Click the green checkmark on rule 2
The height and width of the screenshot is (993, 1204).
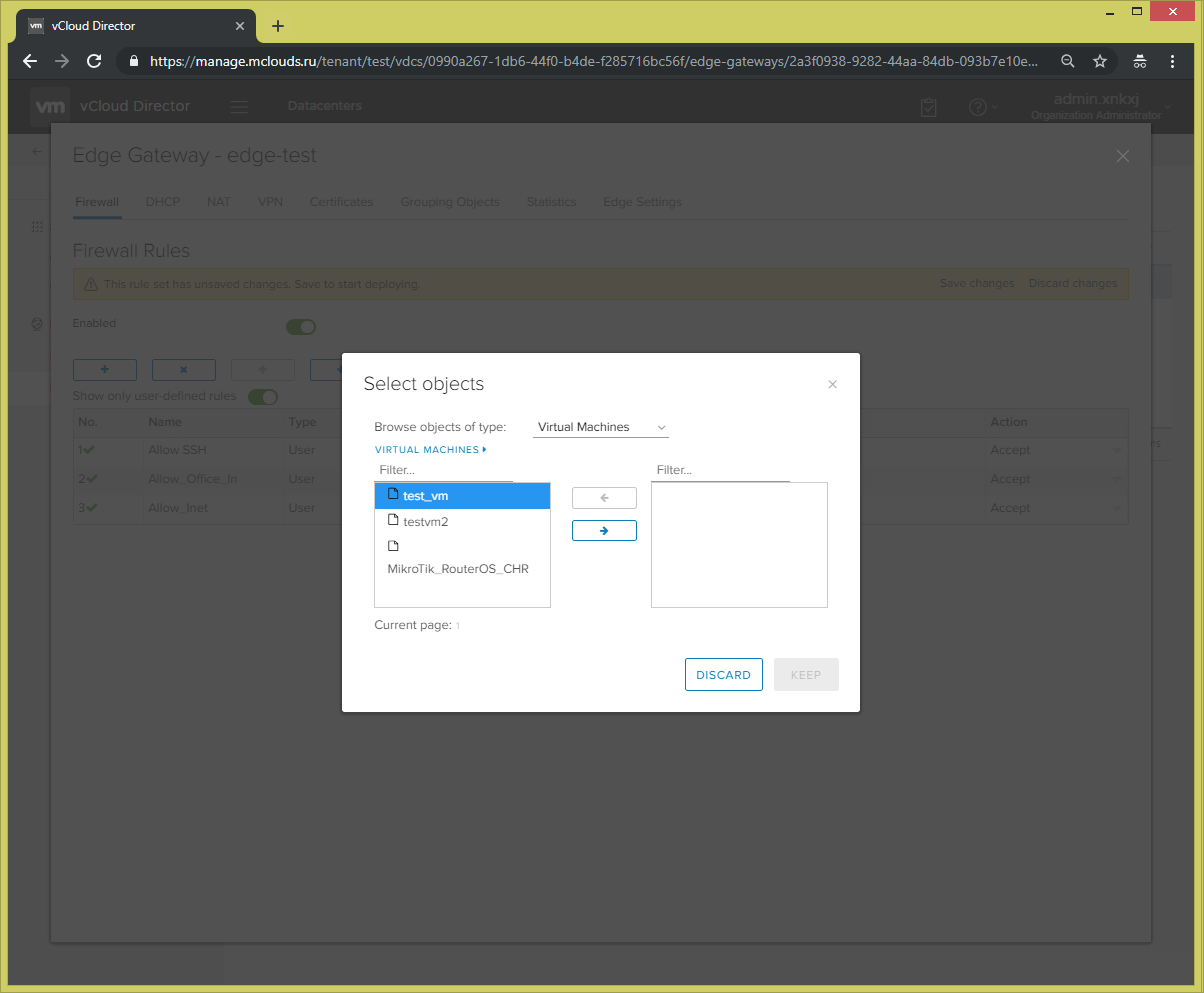click(91, 479)
